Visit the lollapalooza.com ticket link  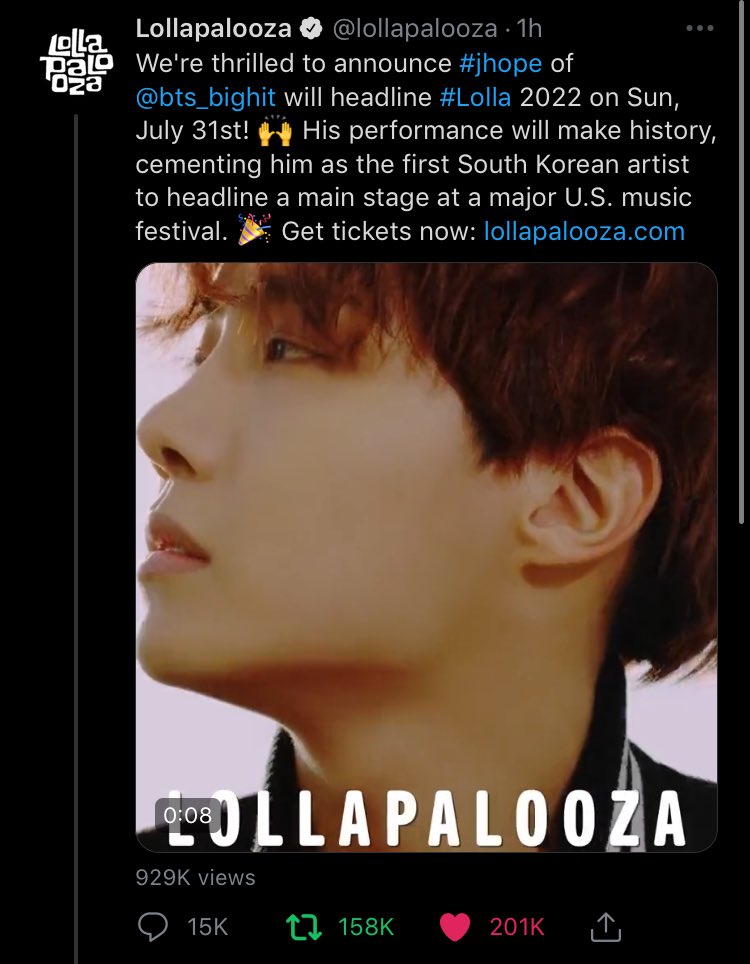(x=585, y=231)
